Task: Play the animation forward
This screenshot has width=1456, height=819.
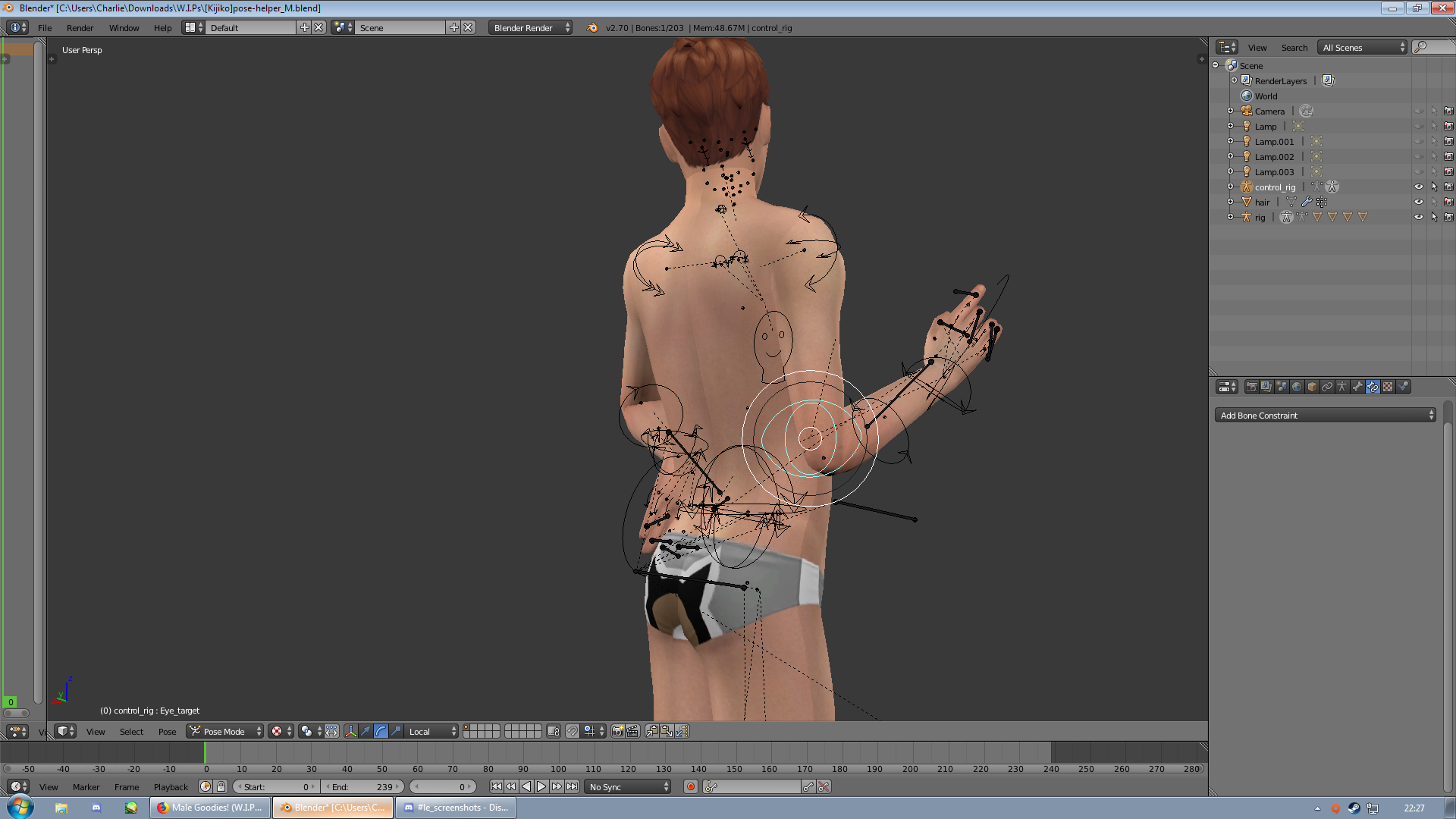Action: (541, 787)
